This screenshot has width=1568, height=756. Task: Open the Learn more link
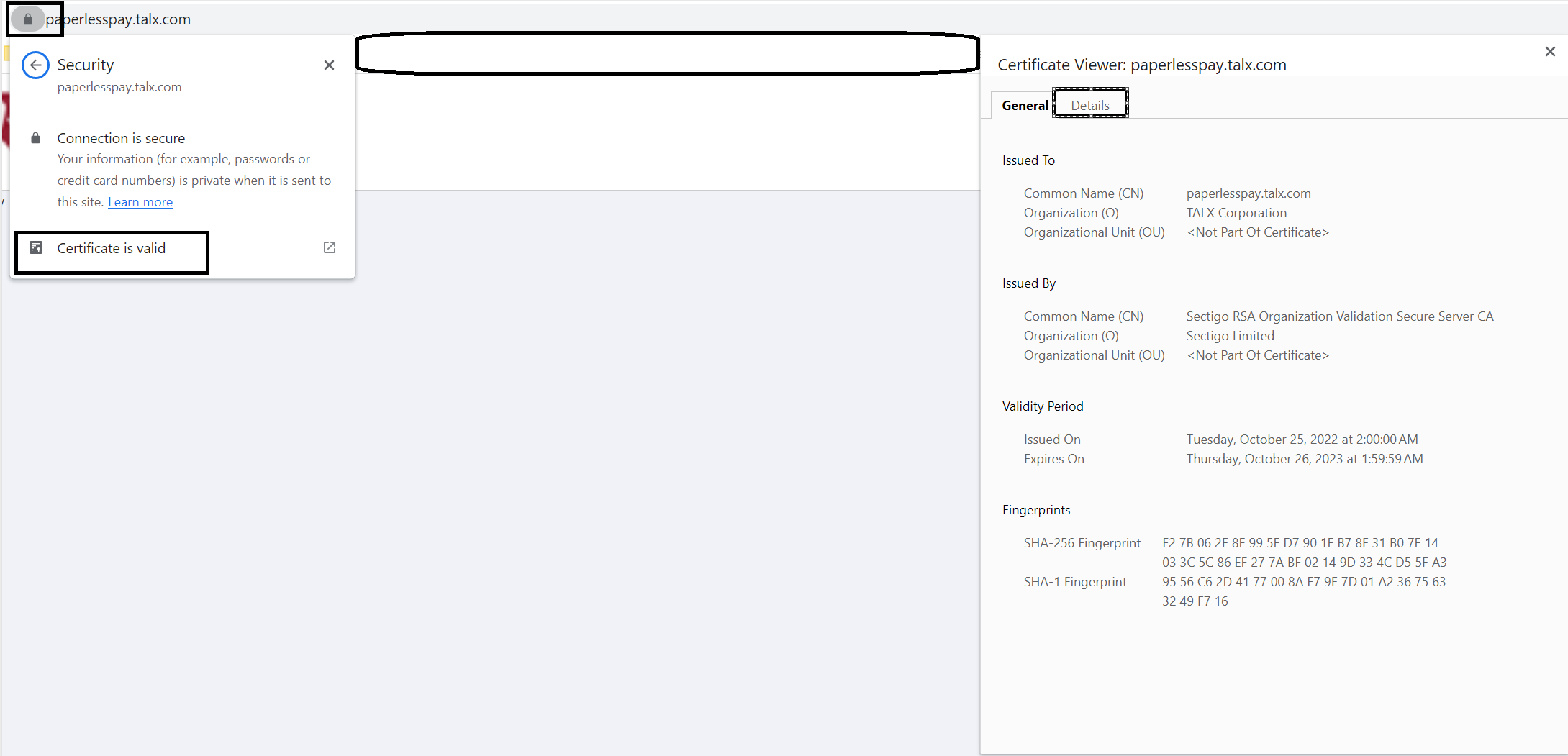(140, 202)
